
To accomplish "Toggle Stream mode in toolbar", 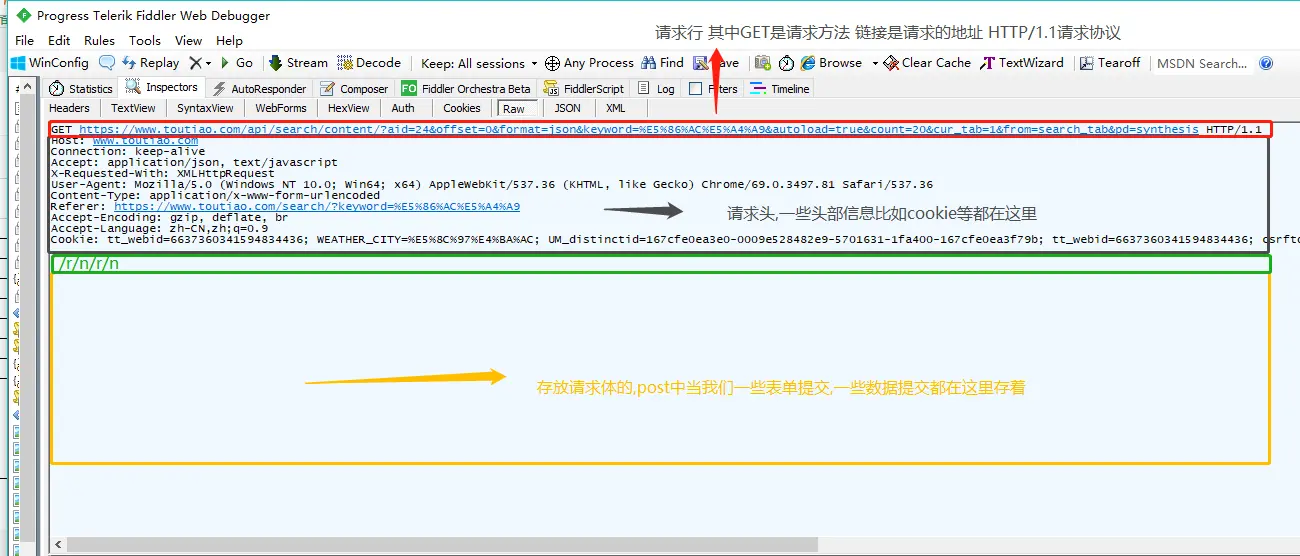I will (298, 63).
